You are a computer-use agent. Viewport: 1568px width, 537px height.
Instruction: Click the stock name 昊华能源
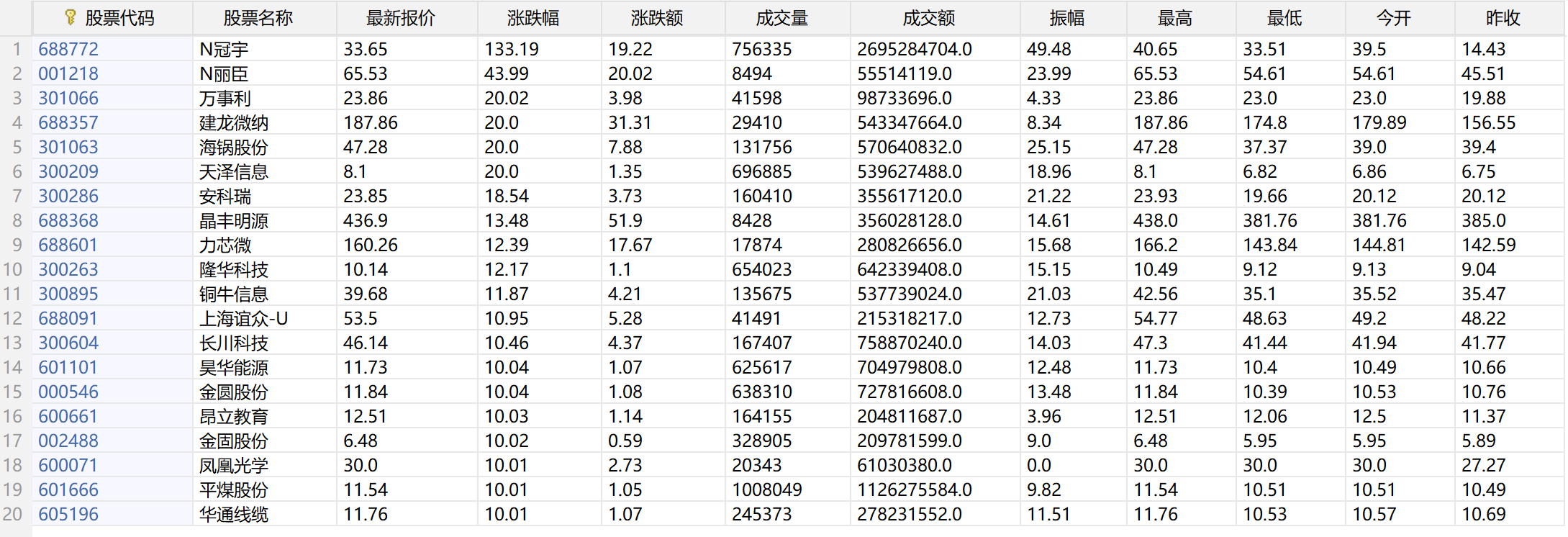click(234, 367)
